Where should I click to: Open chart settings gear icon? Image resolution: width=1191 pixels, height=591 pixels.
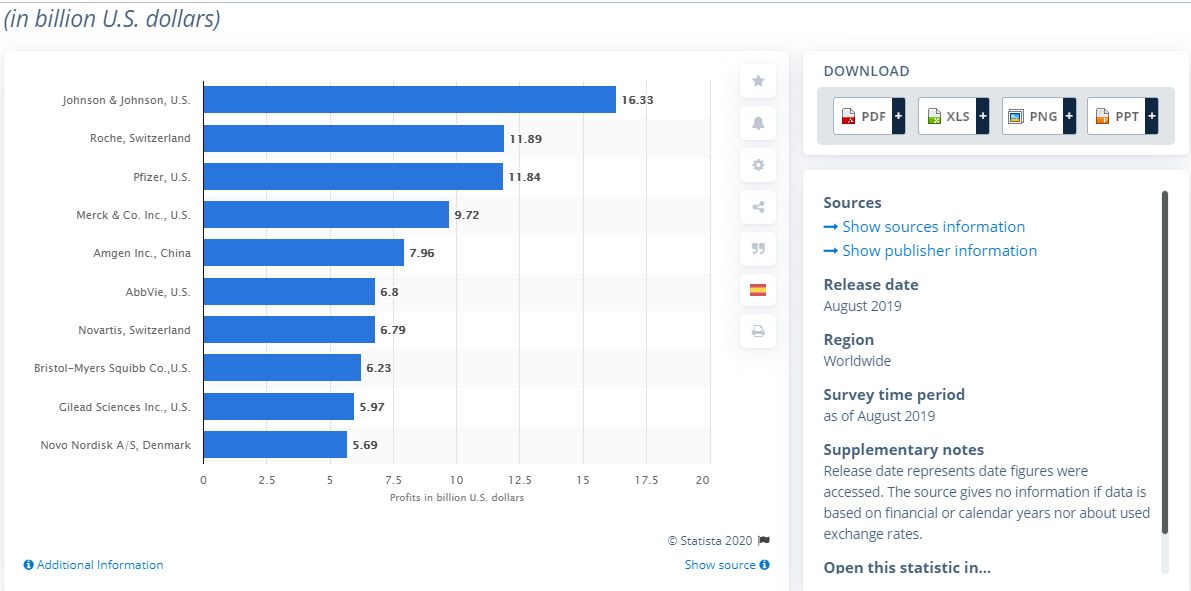pyautogui.click(x=757, y=165)
